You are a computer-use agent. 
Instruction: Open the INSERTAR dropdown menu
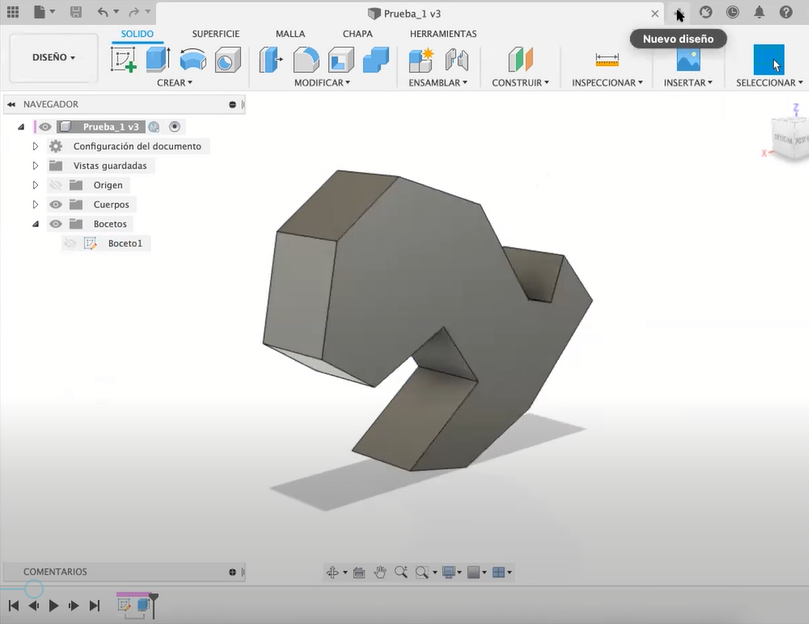point(688,83)
